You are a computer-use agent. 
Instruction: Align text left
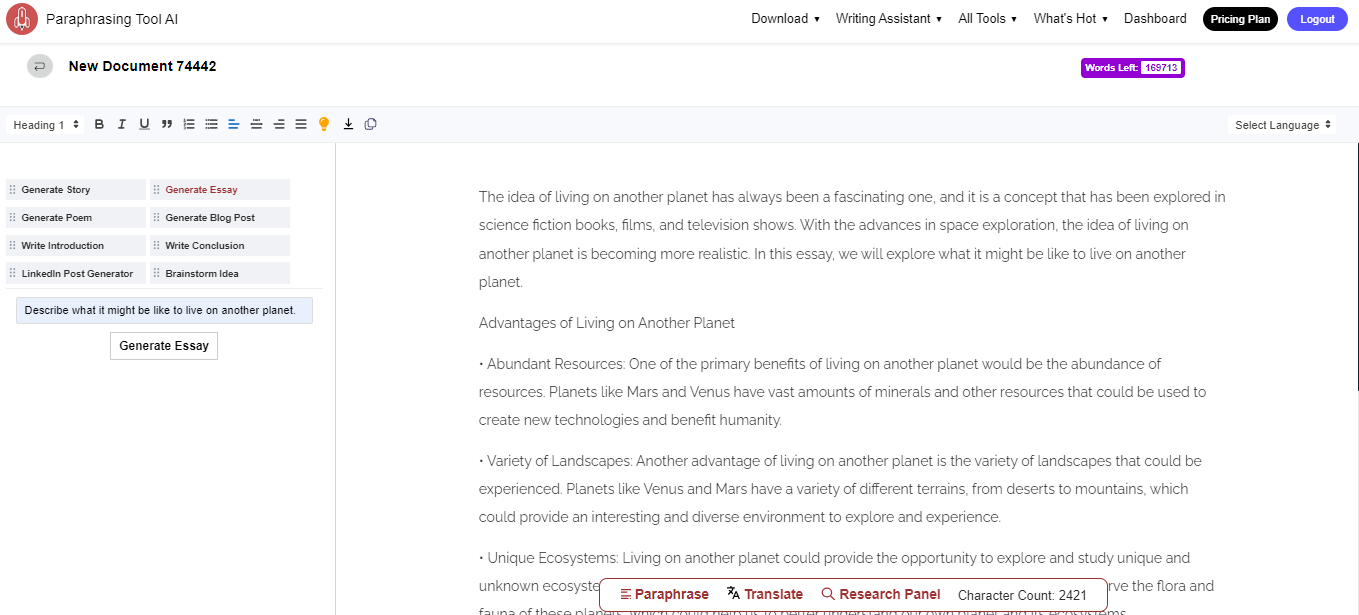point(234,124)
